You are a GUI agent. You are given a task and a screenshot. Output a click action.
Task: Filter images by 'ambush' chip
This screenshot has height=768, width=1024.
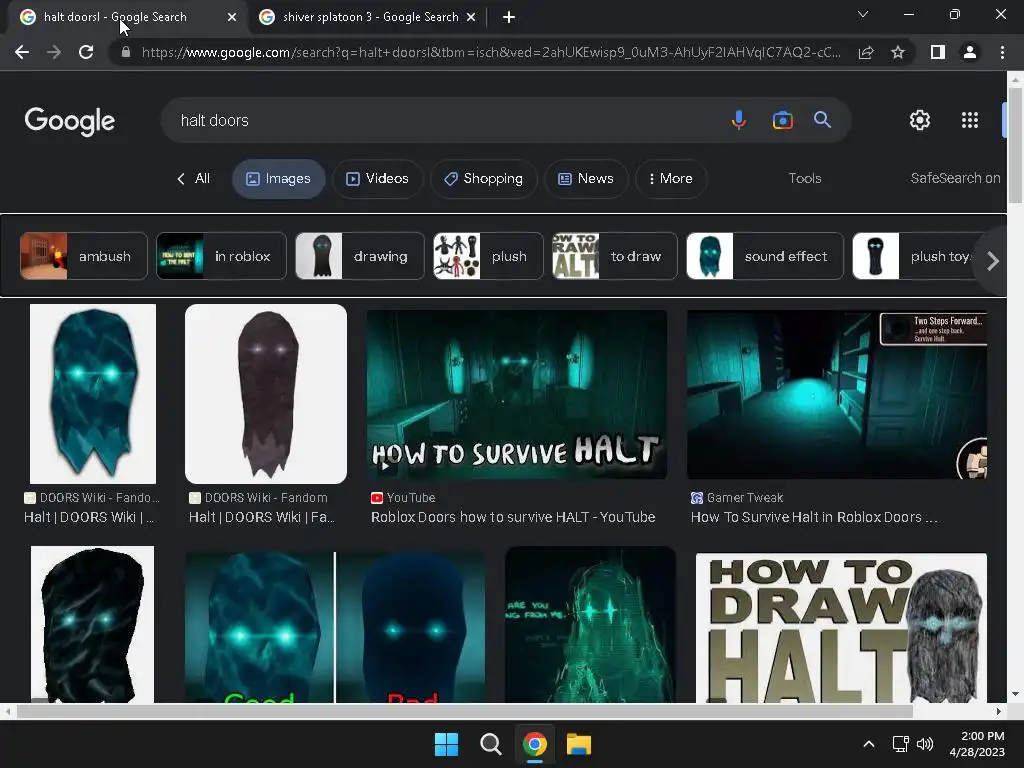tap(84, 256)
